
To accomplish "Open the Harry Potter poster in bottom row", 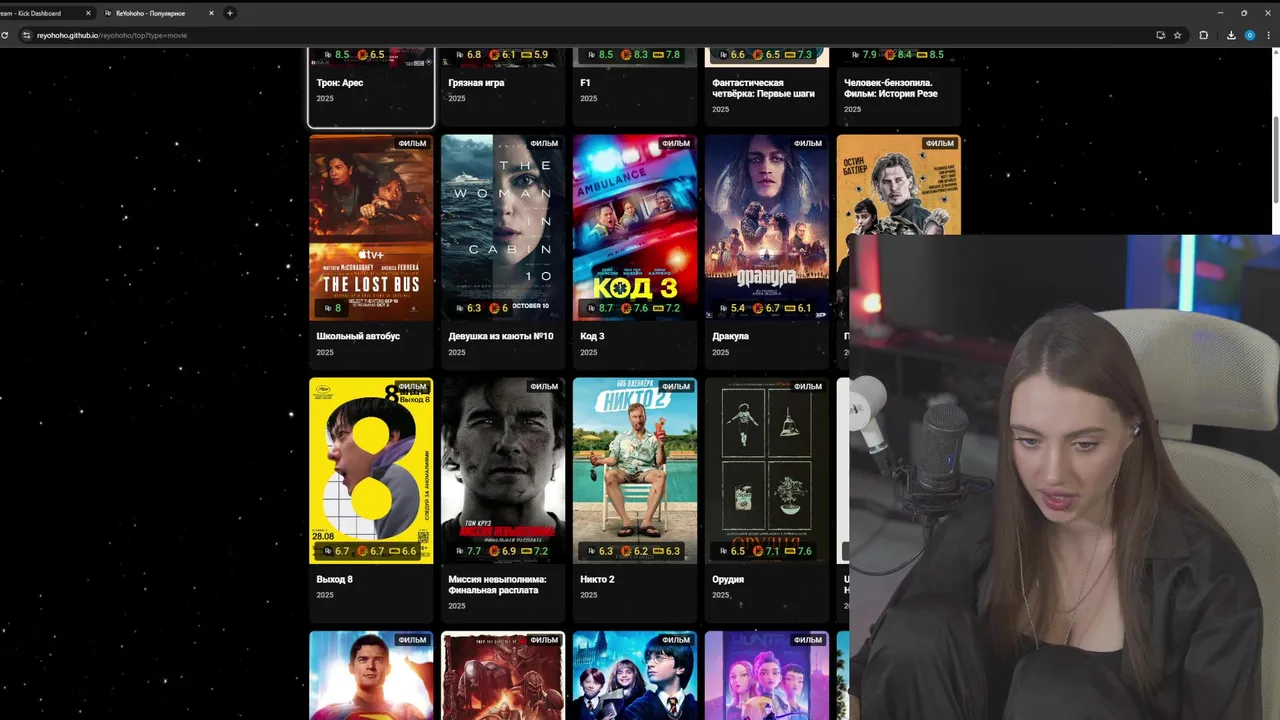I will coord(635,675).
